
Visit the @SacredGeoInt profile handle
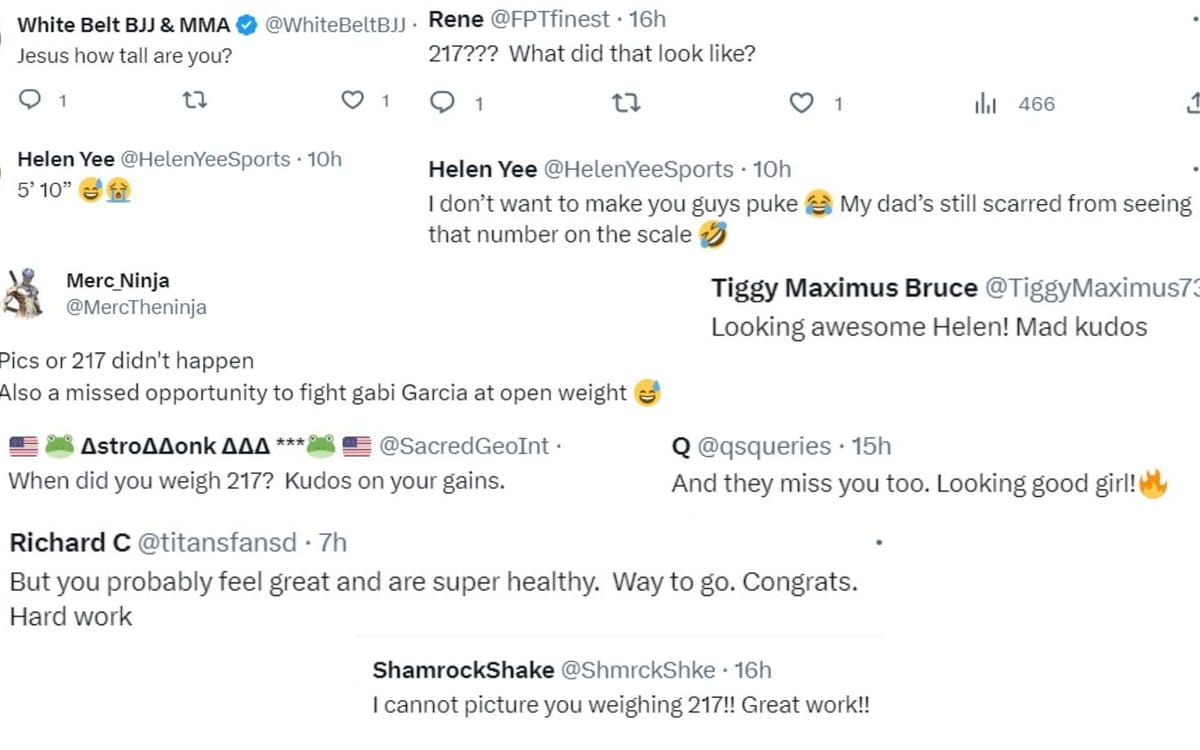pos(464,446)
